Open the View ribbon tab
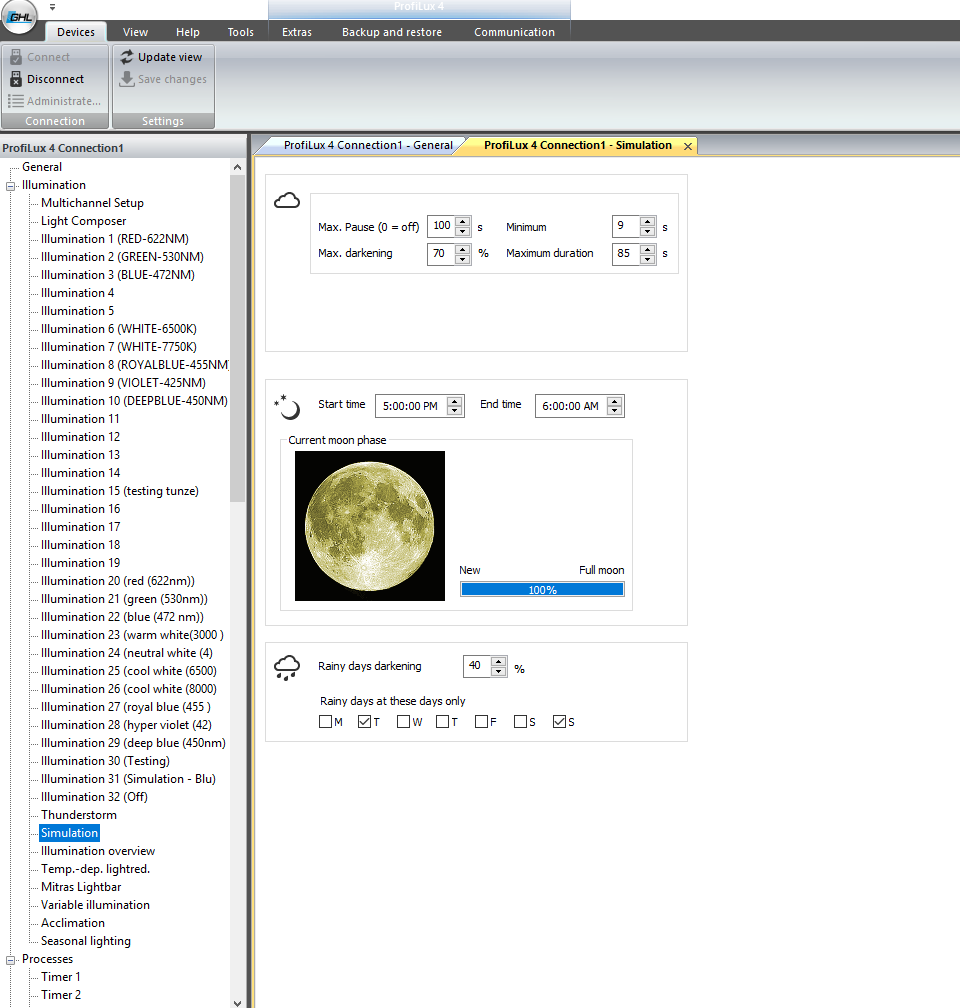 (x=135, y=32)
